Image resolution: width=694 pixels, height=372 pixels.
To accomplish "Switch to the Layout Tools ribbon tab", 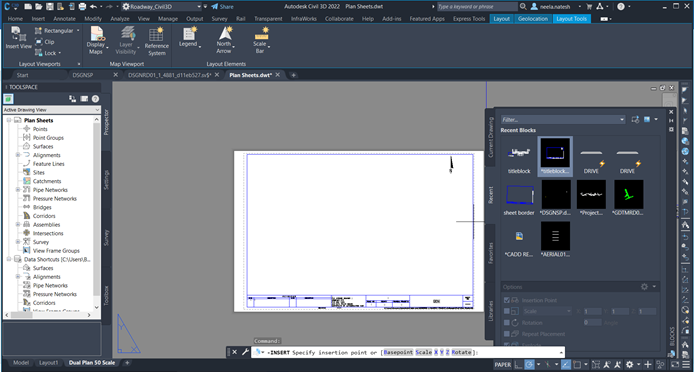I will coord(571,19).
